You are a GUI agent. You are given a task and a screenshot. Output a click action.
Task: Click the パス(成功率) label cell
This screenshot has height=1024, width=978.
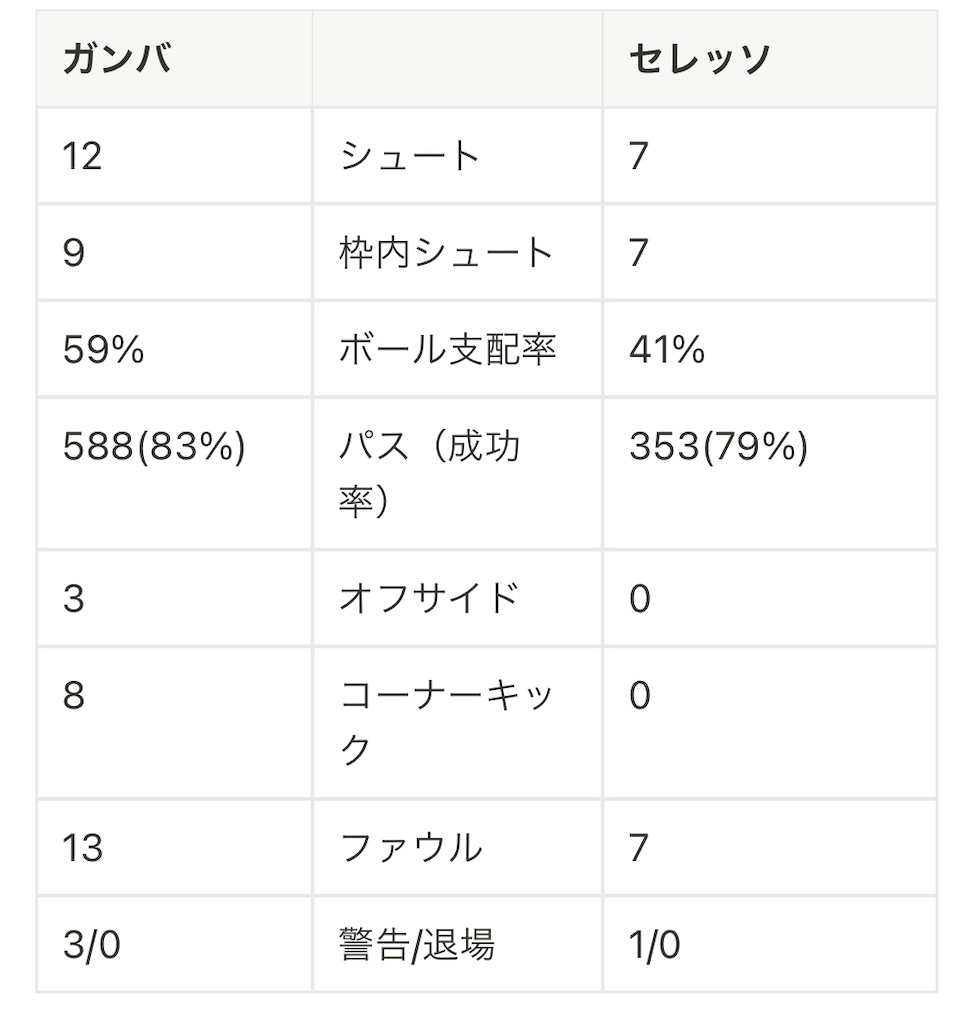[457, 473]
